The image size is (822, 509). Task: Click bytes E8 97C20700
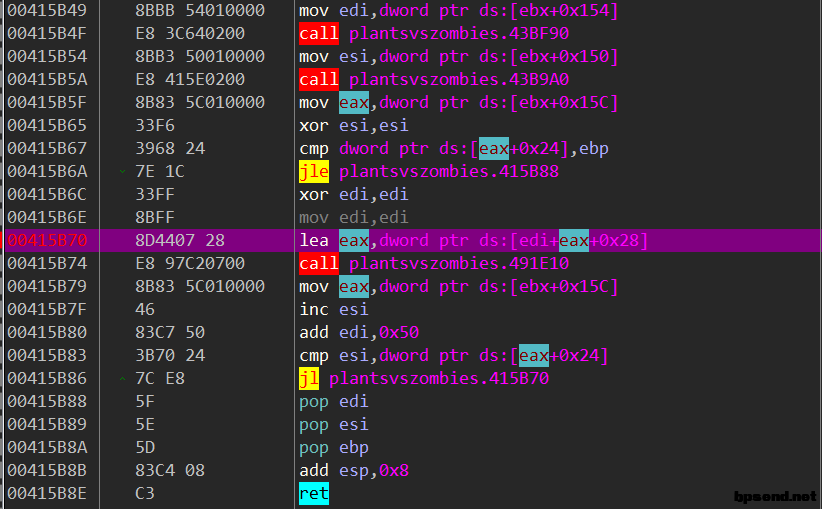[190, 264]
